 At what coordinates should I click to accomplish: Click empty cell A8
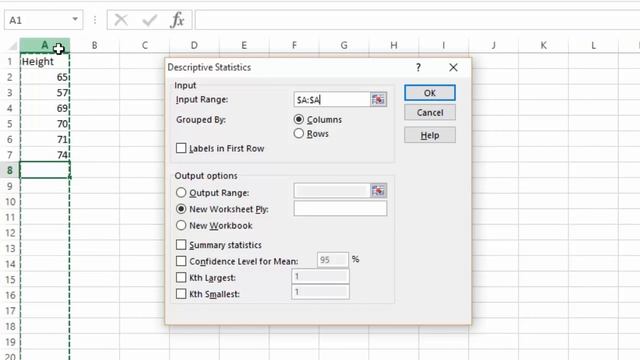click(x=45, y=170)
